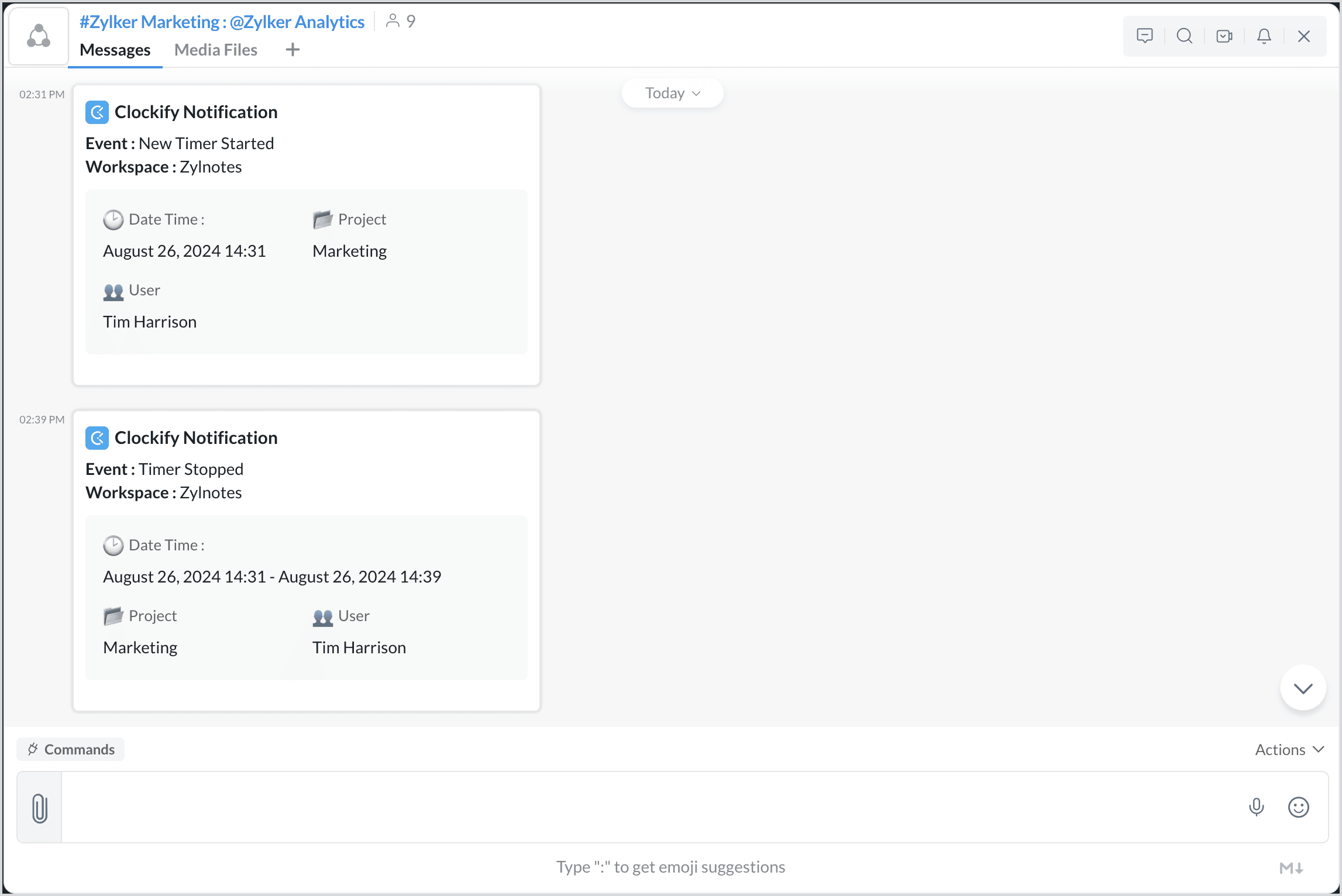
Task: Open the threads icon in header
Action: click(1144, 36)
